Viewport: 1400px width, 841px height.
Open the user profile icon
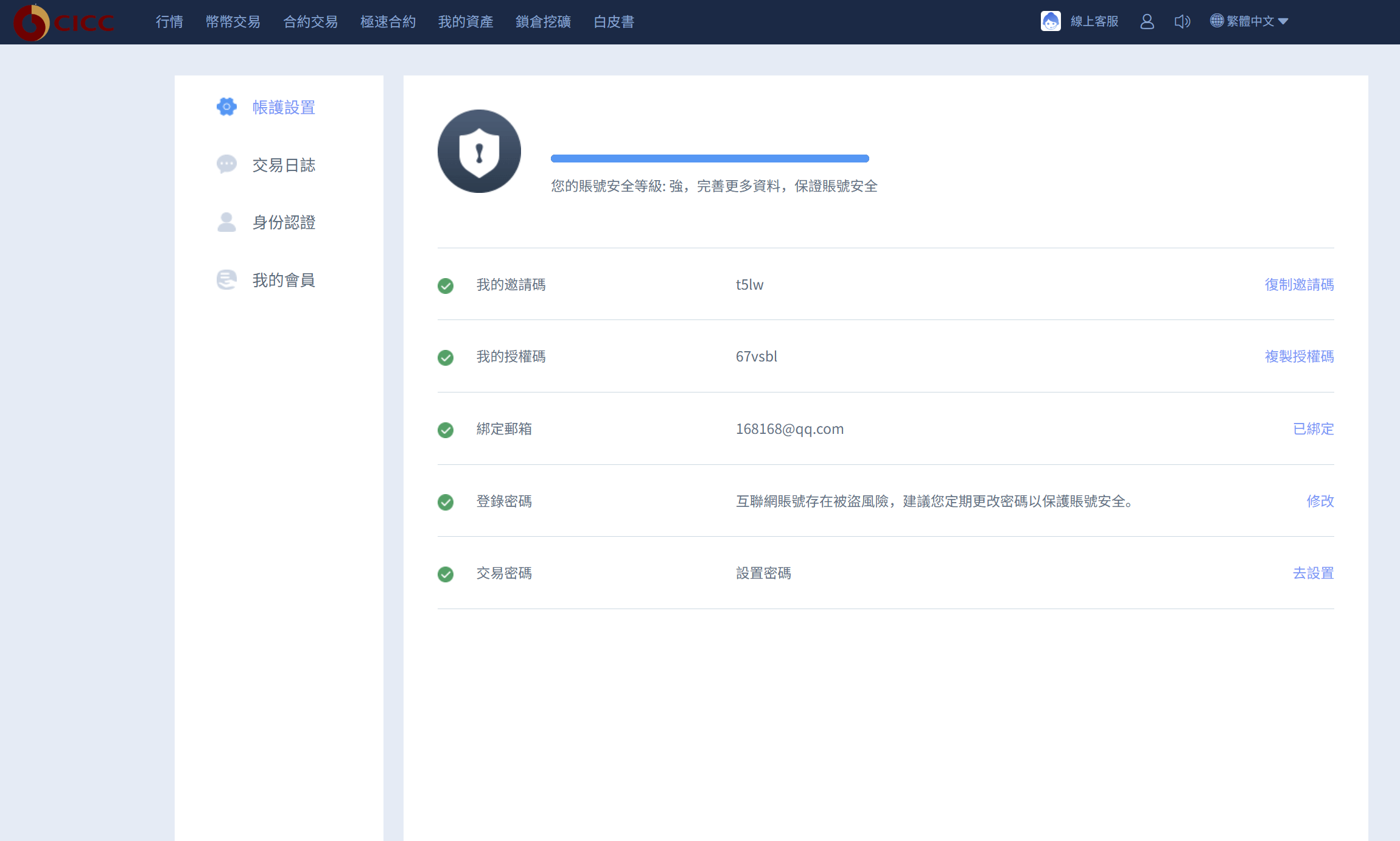pyautogui.click(x=1147, y=22)
